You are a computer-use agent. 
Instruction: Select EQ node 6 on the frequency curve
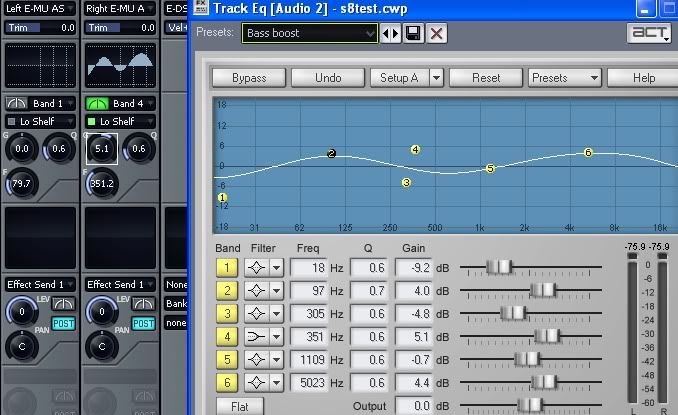[x=588, y=152]
